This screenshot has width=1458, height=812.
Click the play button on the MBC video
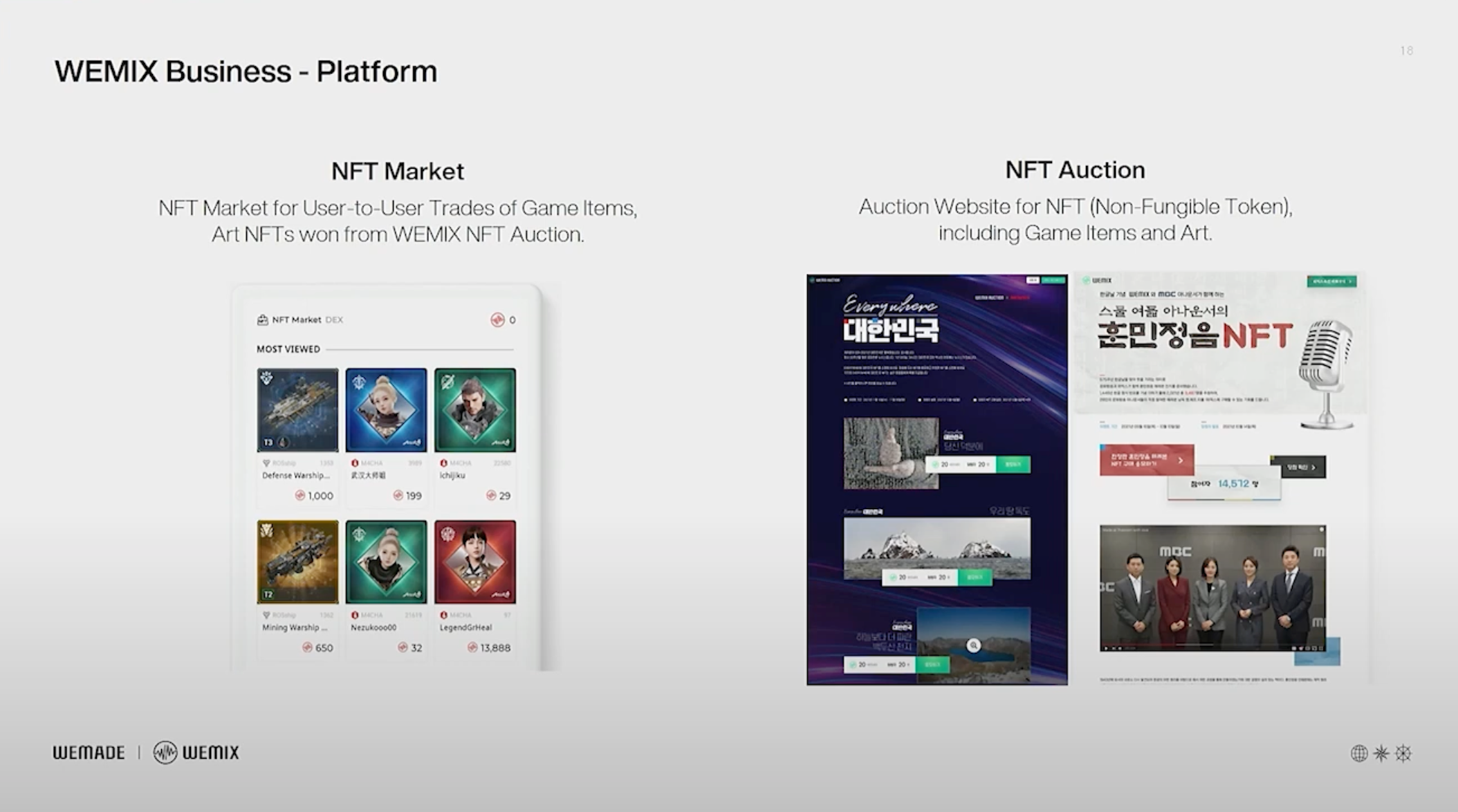click(1106, 648)
